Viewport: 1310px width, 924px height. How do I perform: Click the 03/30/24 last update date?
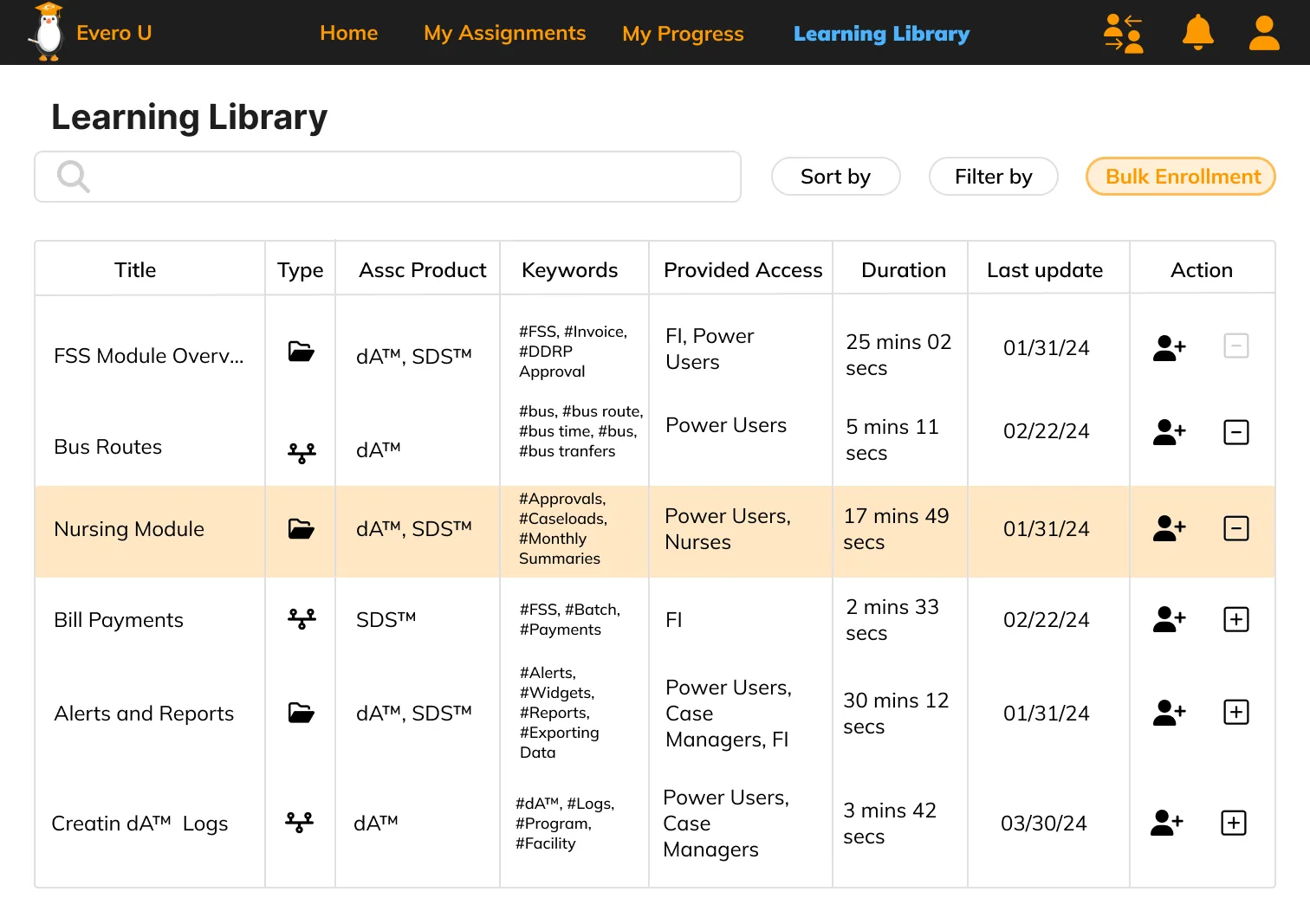tap(1044, 824)
